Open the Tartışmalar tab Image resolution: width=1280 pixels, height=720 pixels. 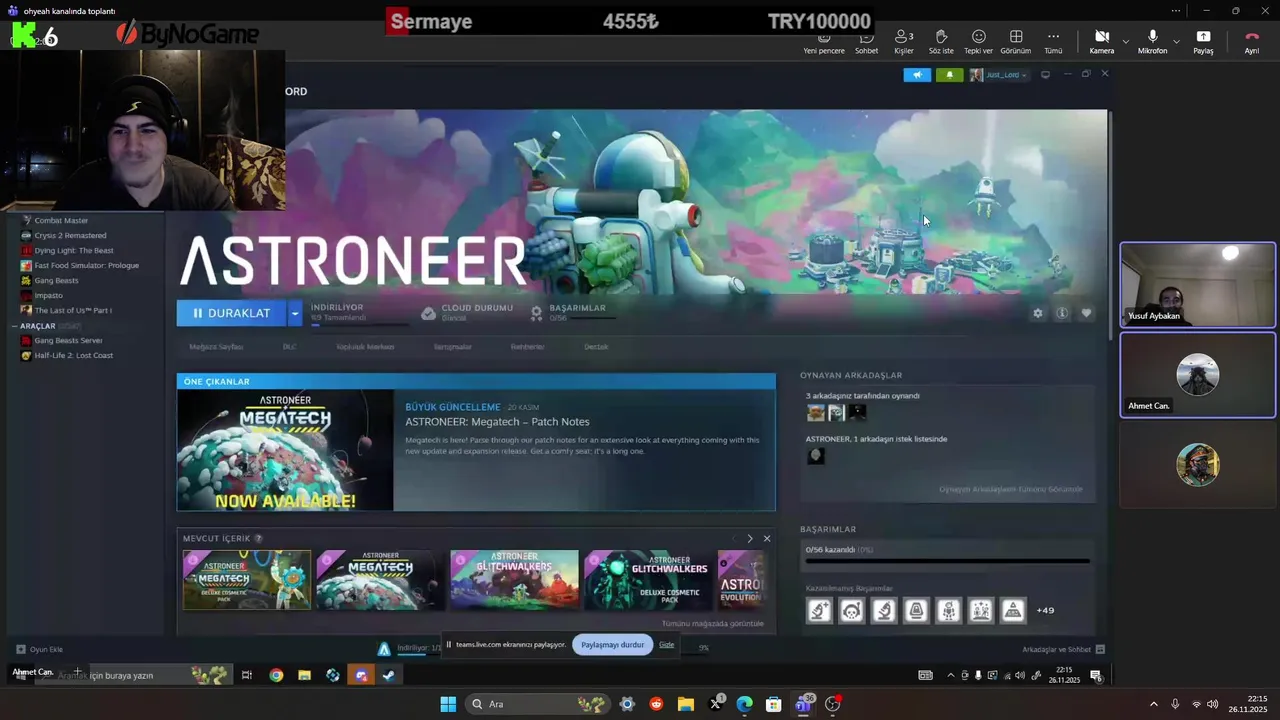452,347
